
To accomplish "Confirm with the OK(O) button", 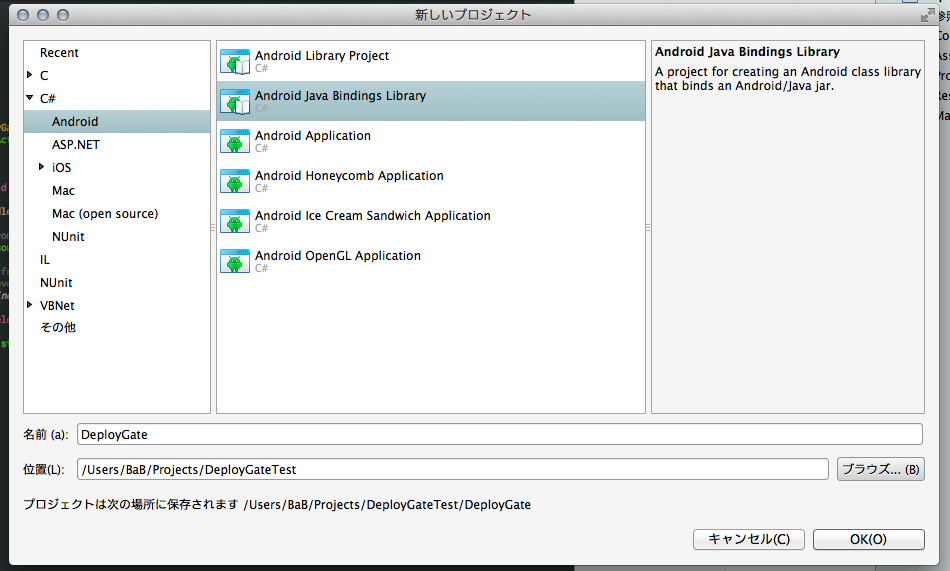I will 869,539.
